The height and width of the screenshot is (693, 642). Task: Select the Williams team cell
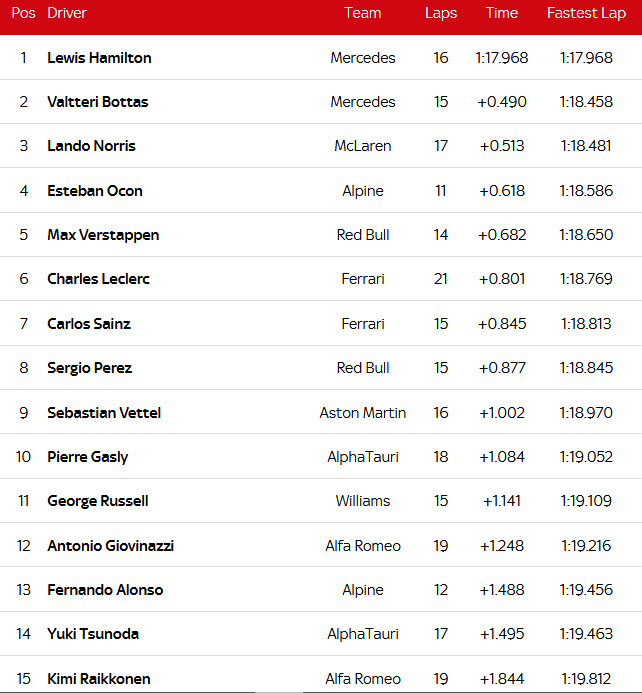[362, 501]
